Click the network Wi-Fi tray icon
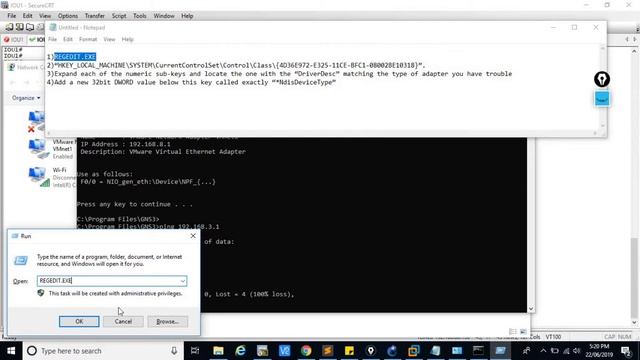This screenshot has height=360, width=640. pyautogui.click(x=566, y=351)
